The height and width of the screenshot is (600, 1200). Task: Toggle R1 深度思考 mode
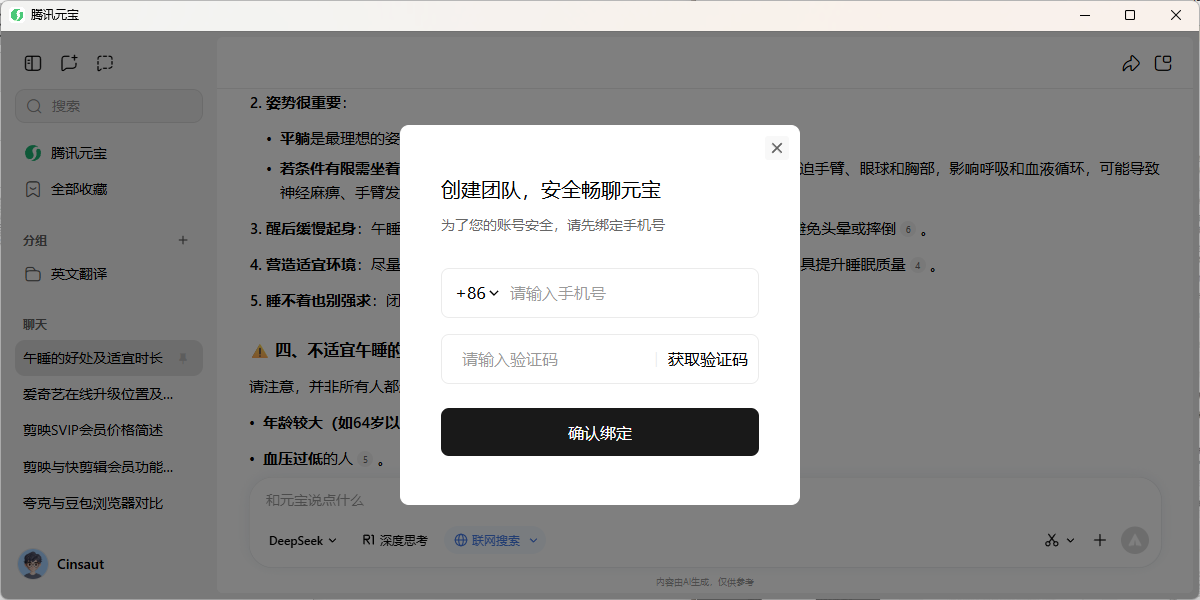point(395,540)
